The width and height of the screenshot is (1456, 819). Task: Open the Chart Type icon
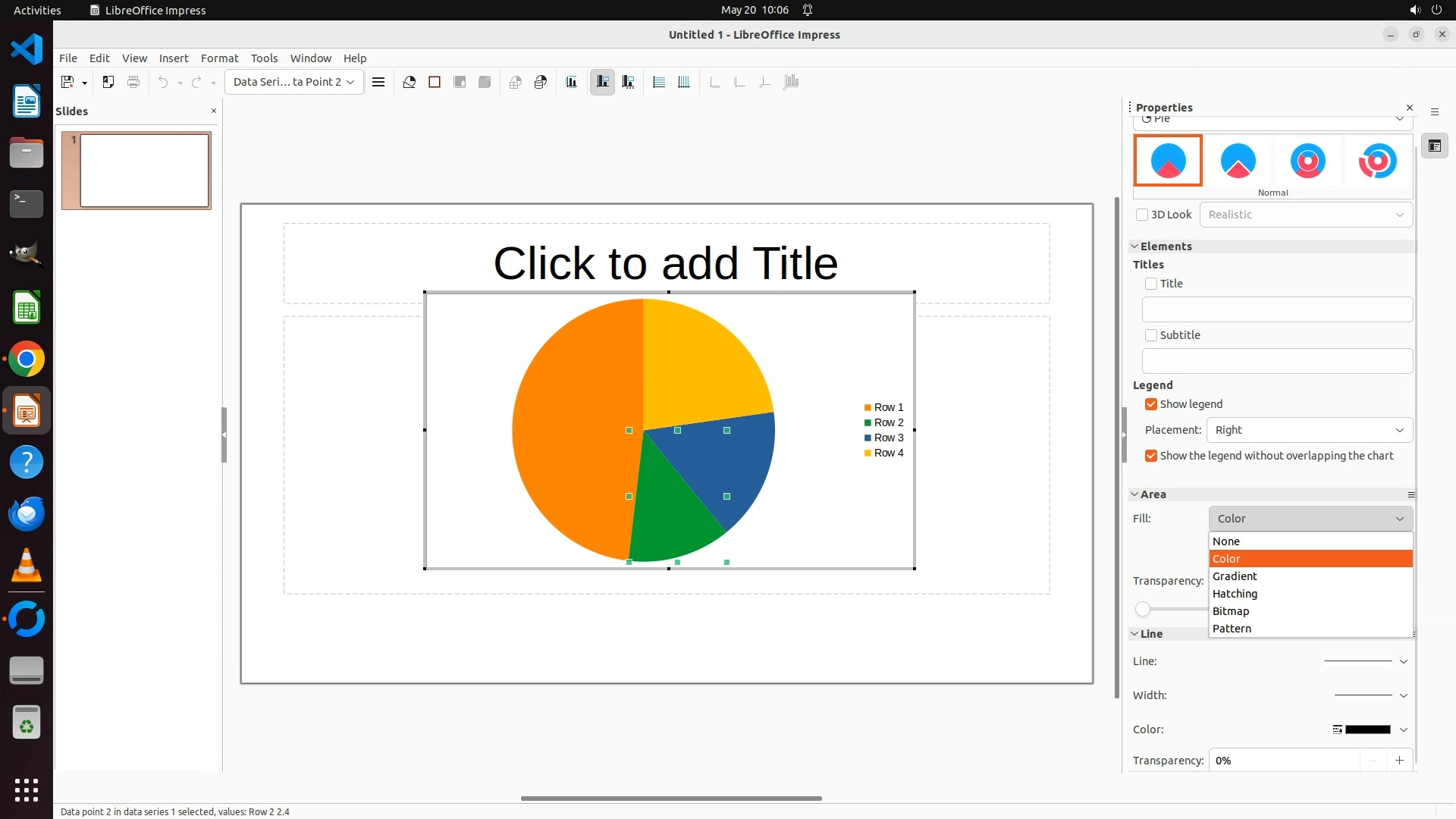tap(409, 82)
